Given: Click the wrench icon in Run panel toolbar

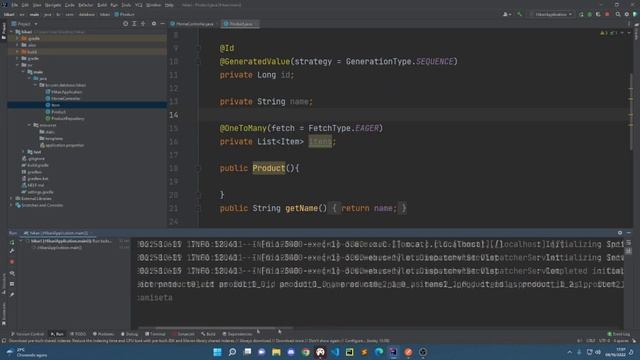Looking at the screenshot, I should 12,251.
